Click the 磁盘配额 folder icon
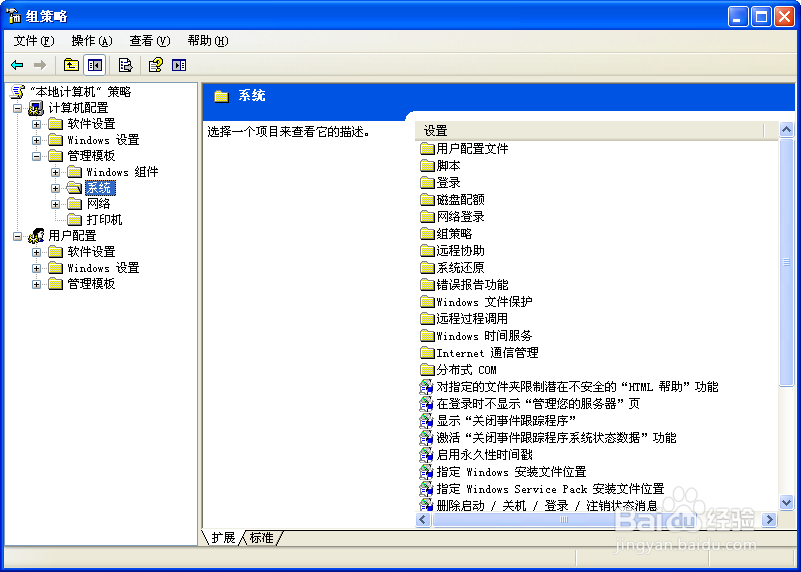This screenshot has width=801, height=572. (427, 200)
